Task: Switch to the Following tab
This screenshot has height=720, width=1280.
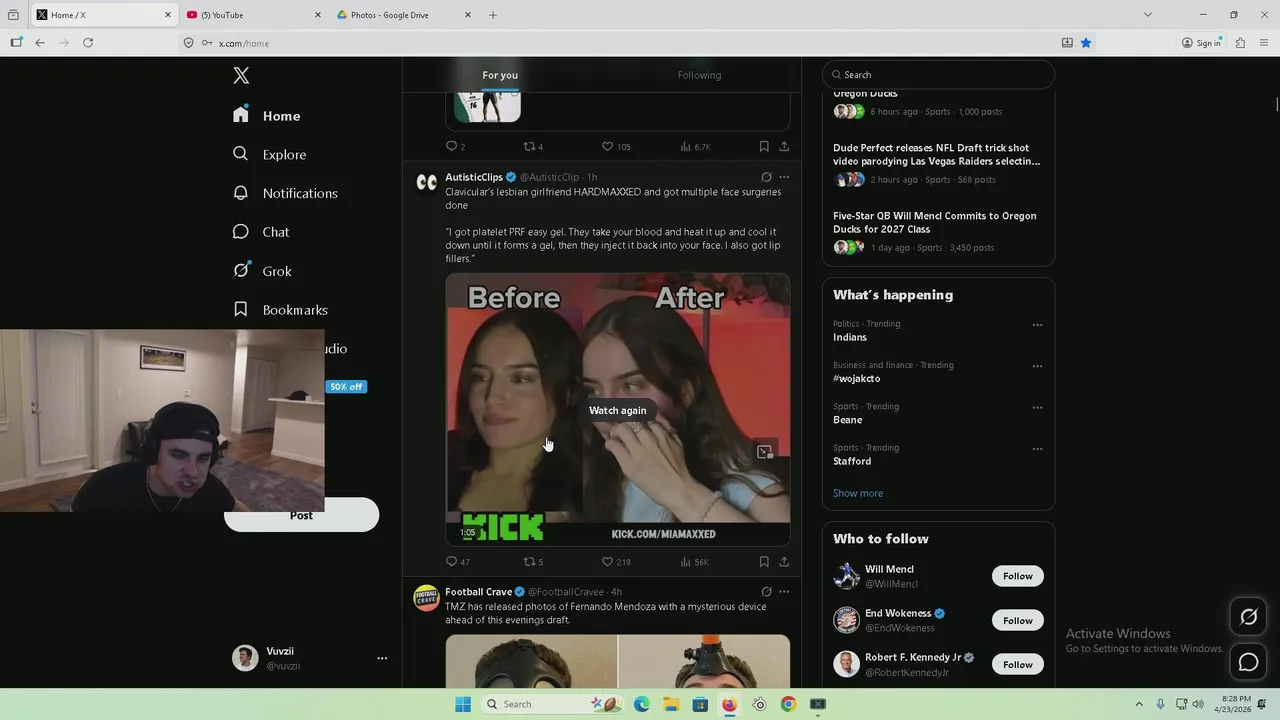Action: click(x=699, y=75)
